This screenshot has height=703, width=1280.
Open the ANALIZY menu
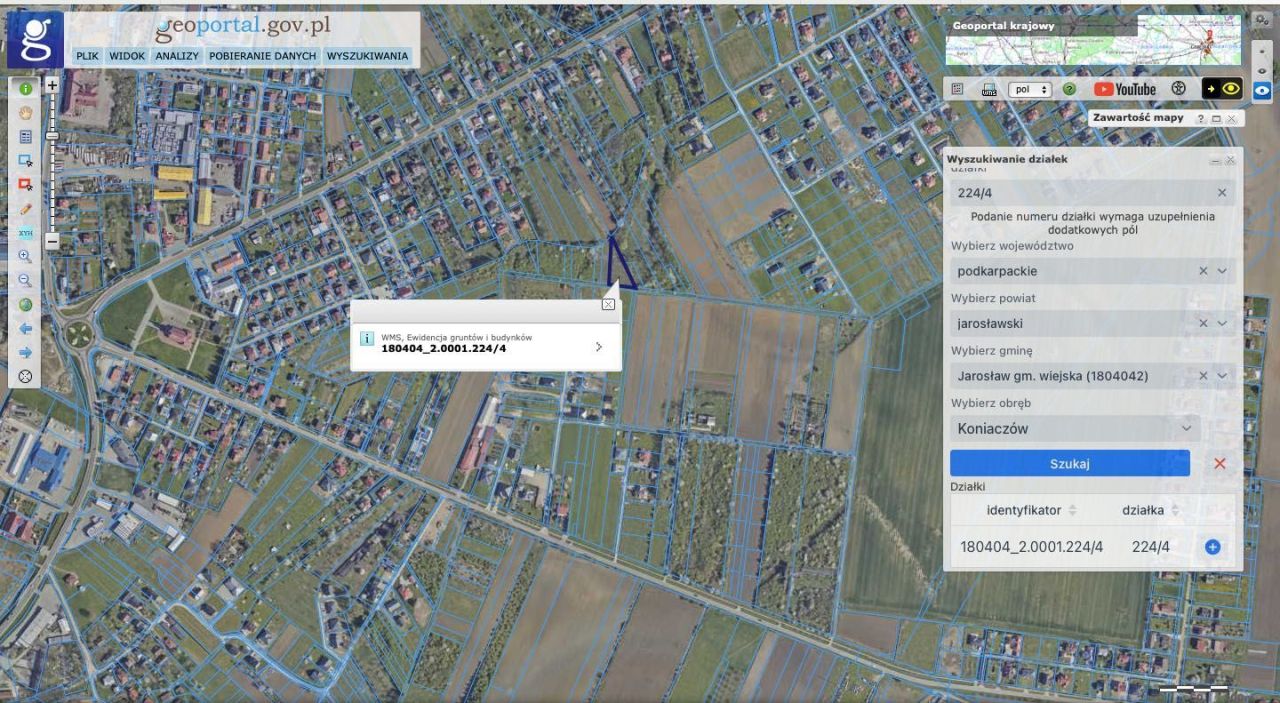click(177, 56)
